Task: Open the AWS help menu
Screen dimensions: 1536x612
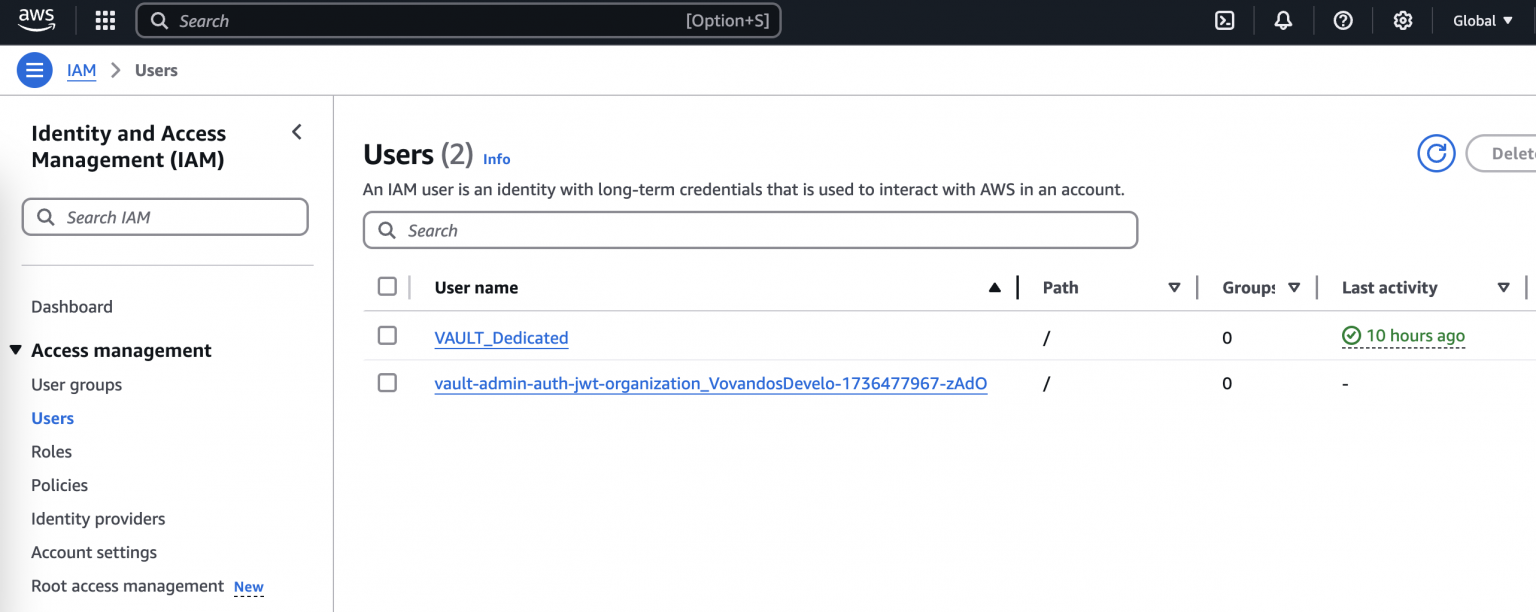Action: tap(1342, 20)
